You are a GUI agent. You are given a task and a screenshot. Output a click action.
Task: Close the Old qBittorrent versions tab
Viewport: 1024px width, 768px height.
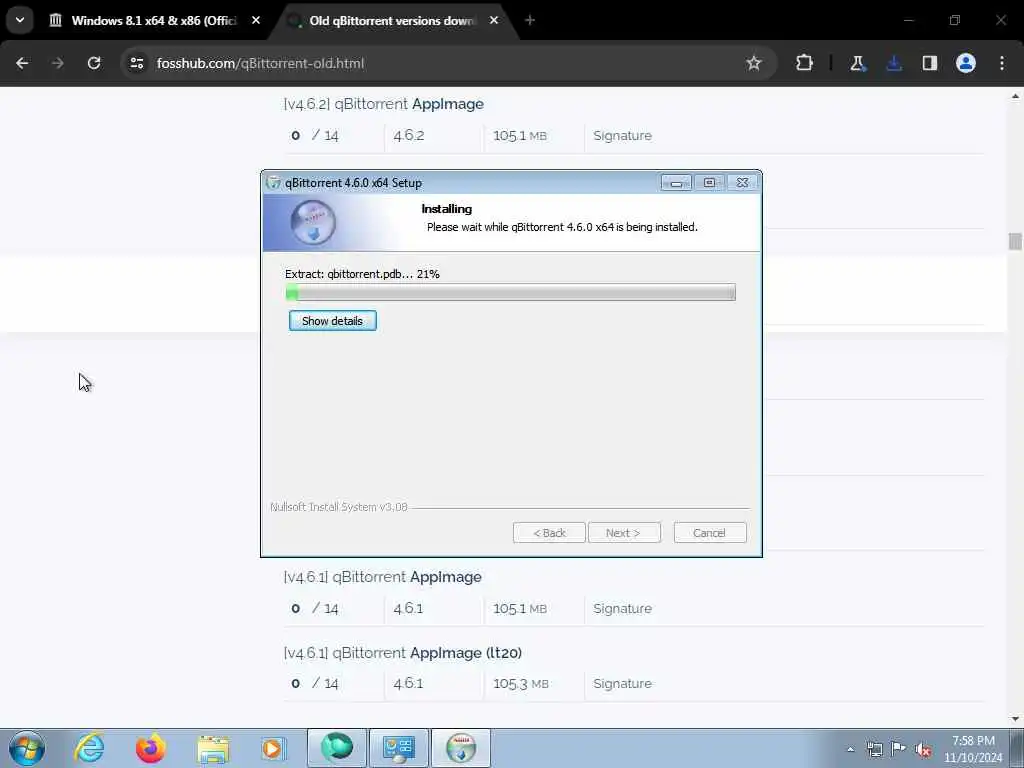click(x=494, y=21)
